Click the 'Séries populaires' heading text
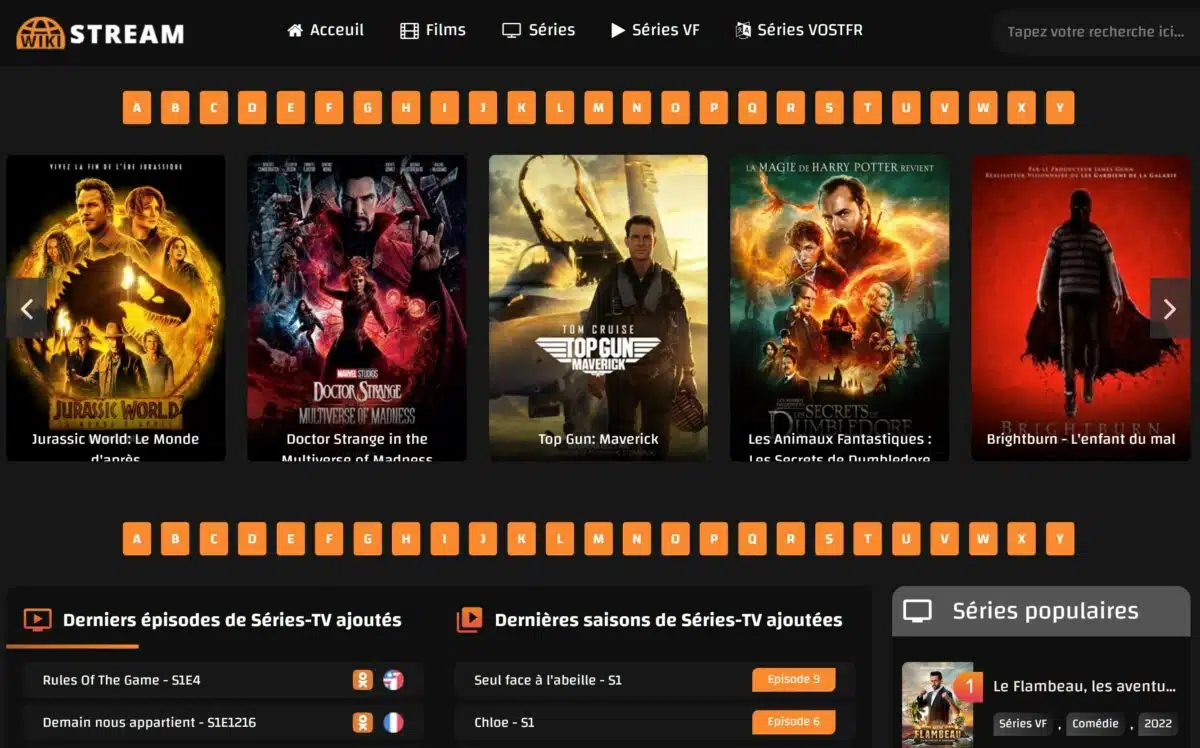The height and width of the screenshot is (748, 1200). (x=1045, y=611)
